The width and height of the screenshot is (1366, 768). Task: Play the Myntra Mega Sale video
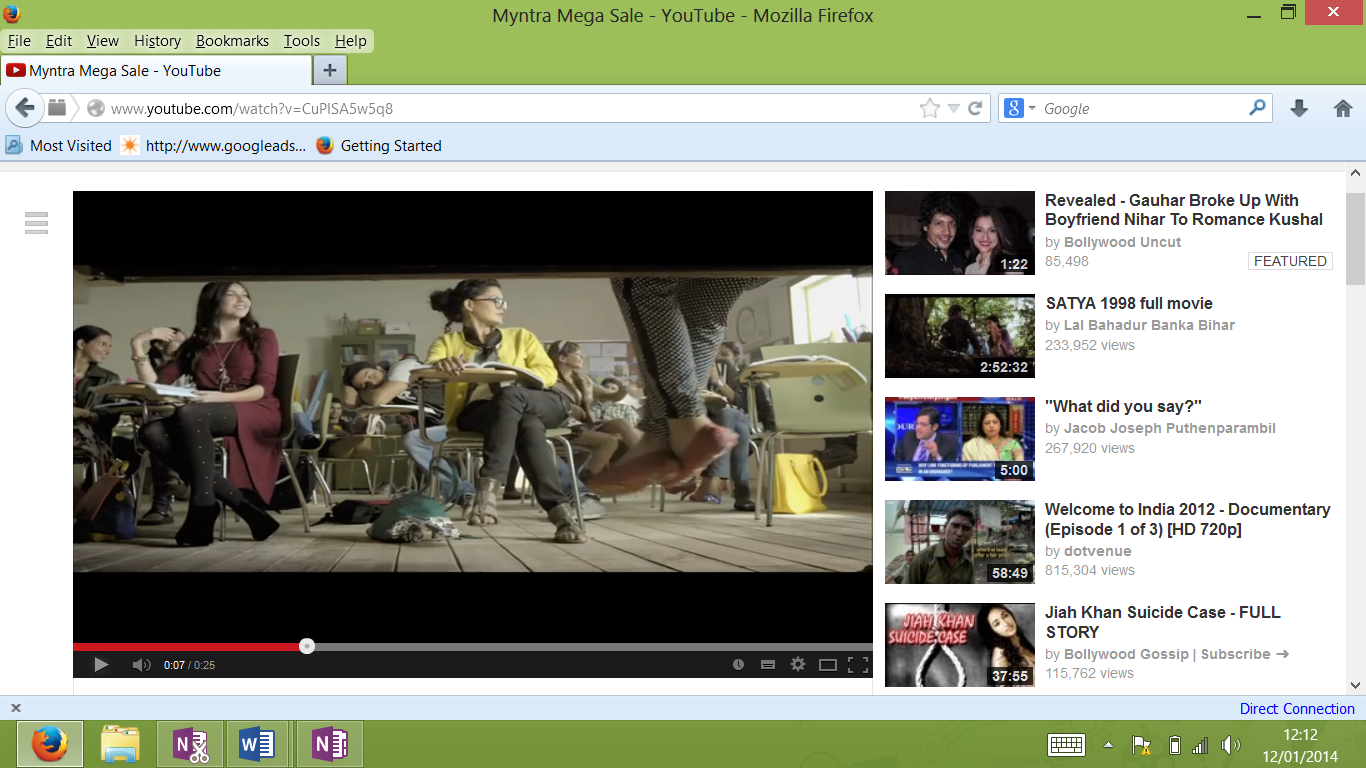point(101,665)
